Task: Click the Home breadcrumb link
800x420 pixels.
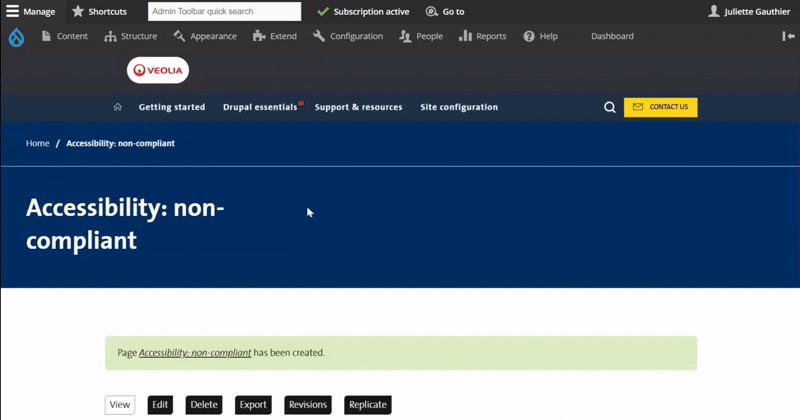Action: click(38, 144)
